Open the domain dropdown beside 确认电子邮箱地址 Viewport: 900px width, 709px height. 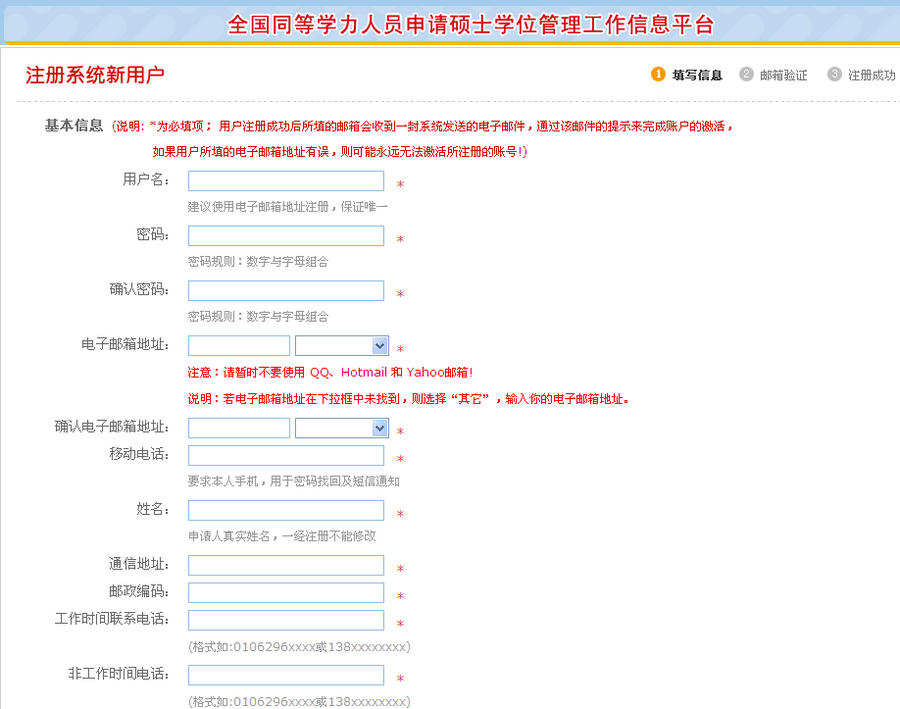[342, 427]
